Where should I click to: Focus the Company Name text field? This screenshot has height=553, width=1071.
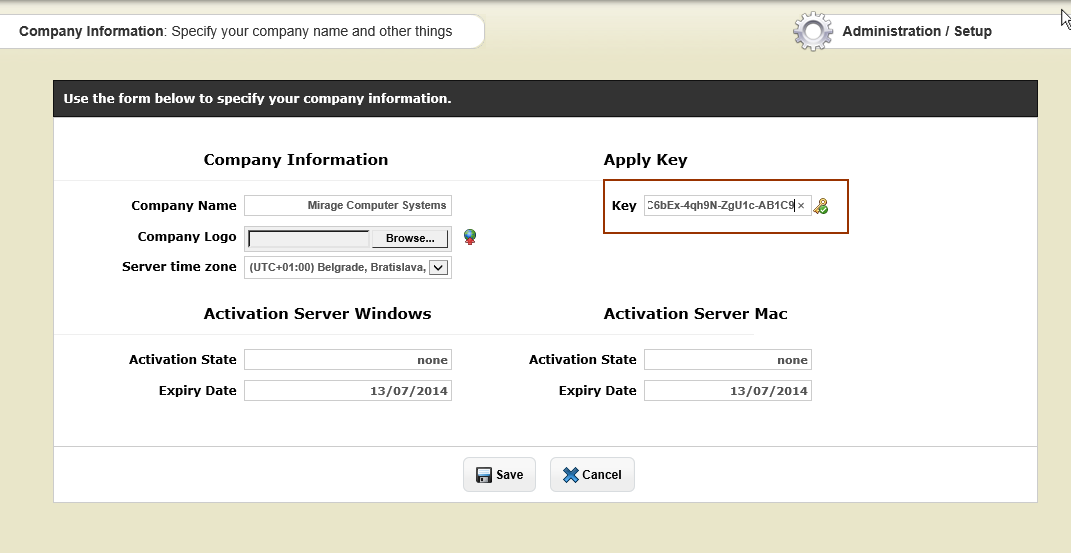(x=348, y=205)
